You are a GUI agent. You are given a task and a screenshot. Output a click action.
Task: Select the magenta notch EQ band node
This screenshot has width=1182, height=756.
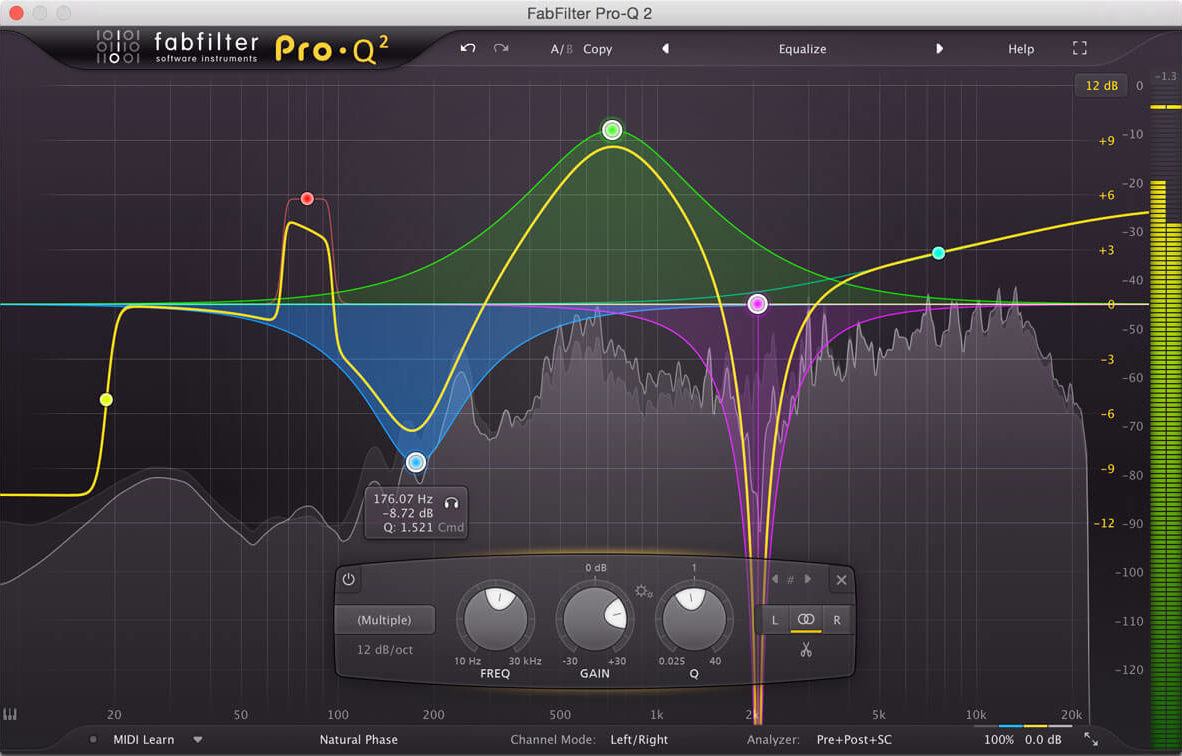click(758, 304)
